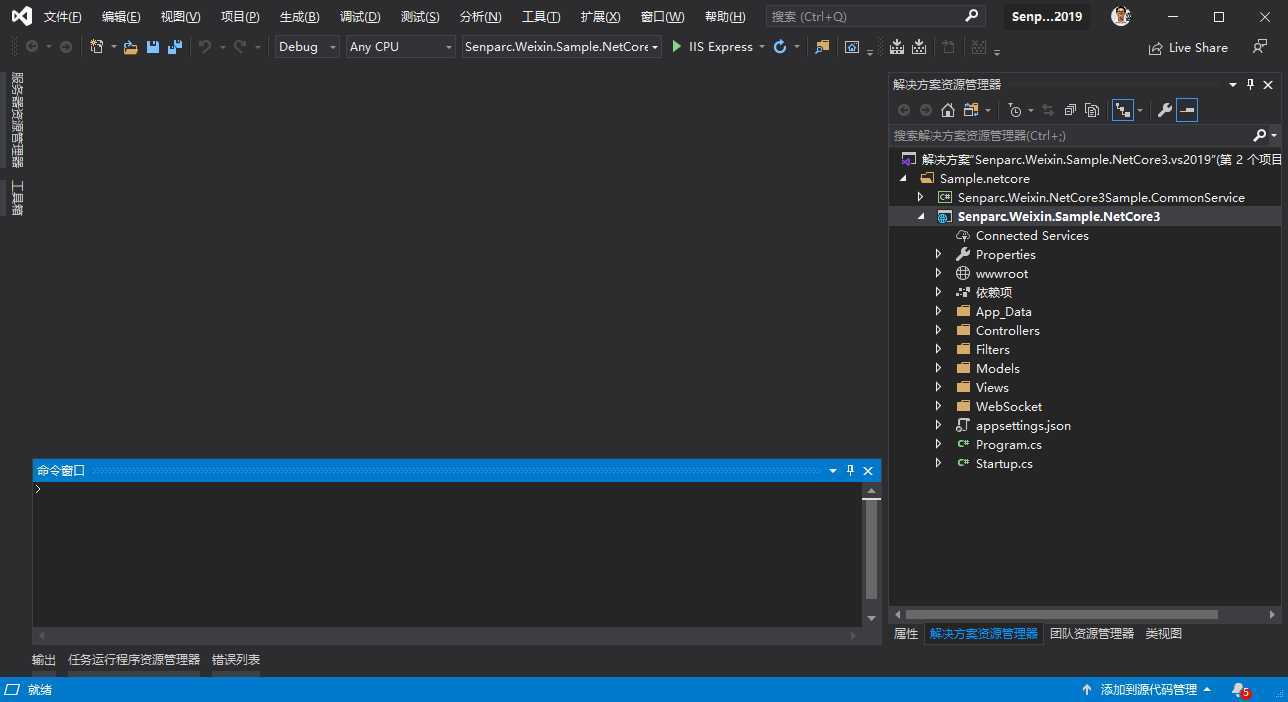This screenshot has width=1288, height=702.
Task: Open the 视图(V) menu
Action: click(x=181, y=17)
